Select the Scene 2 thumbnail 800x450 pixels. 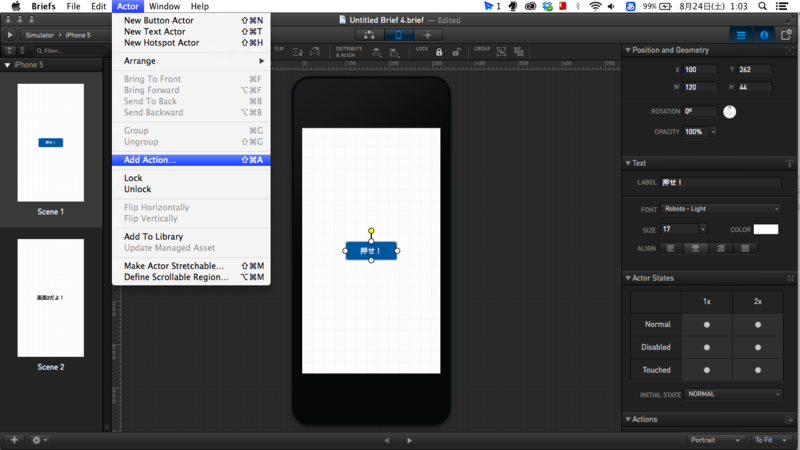pos(51,298)
